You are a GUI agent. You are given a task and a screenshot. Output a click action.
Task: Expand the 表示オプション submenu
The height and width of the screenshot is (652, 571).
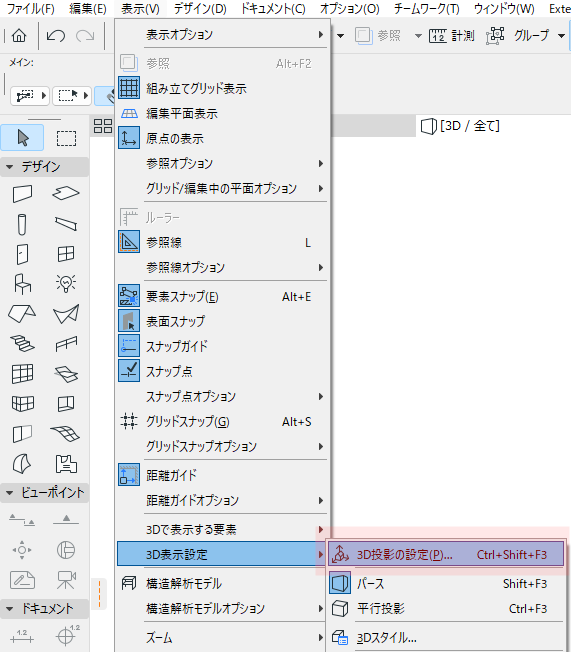[x=223, y=34]
